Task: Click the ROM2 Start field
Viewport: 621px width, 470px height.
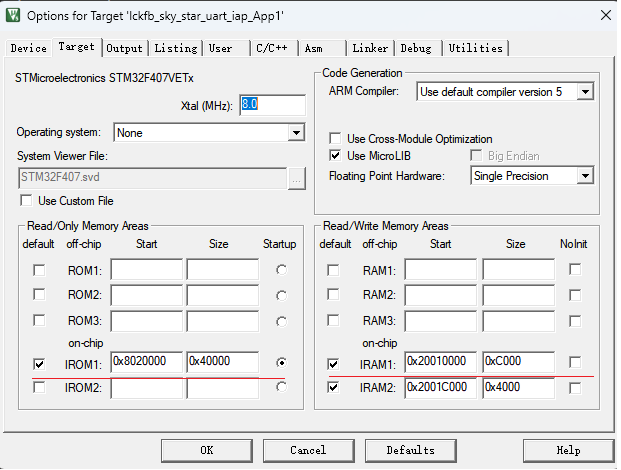Action: tap(147, 295)
